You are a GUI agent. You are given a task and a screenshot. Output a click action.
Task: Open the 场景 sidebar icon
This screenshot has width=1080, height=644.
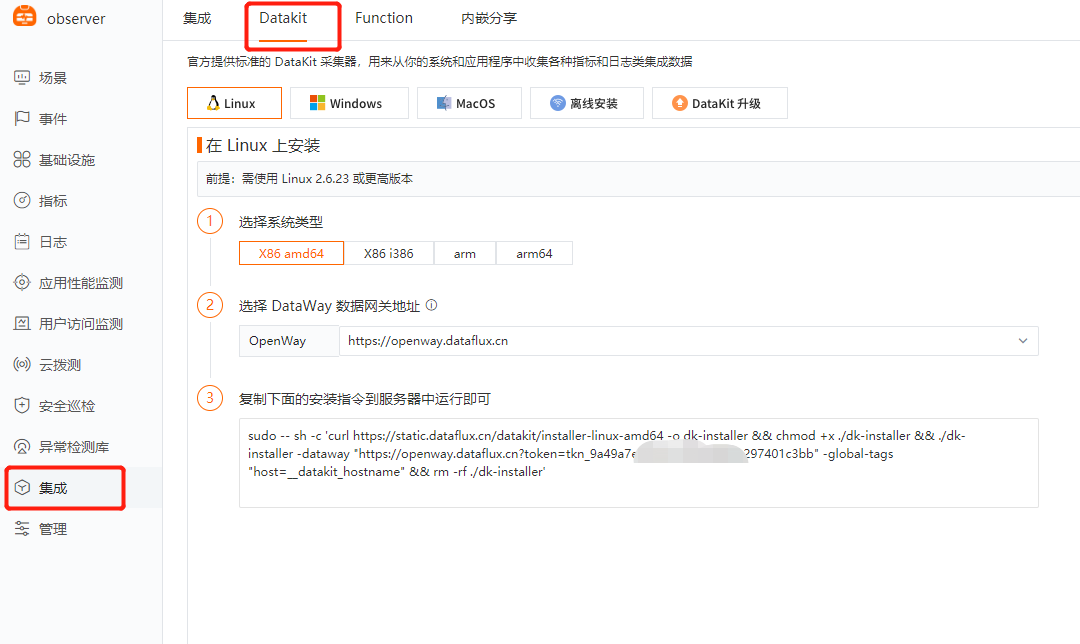click(22, 77)
